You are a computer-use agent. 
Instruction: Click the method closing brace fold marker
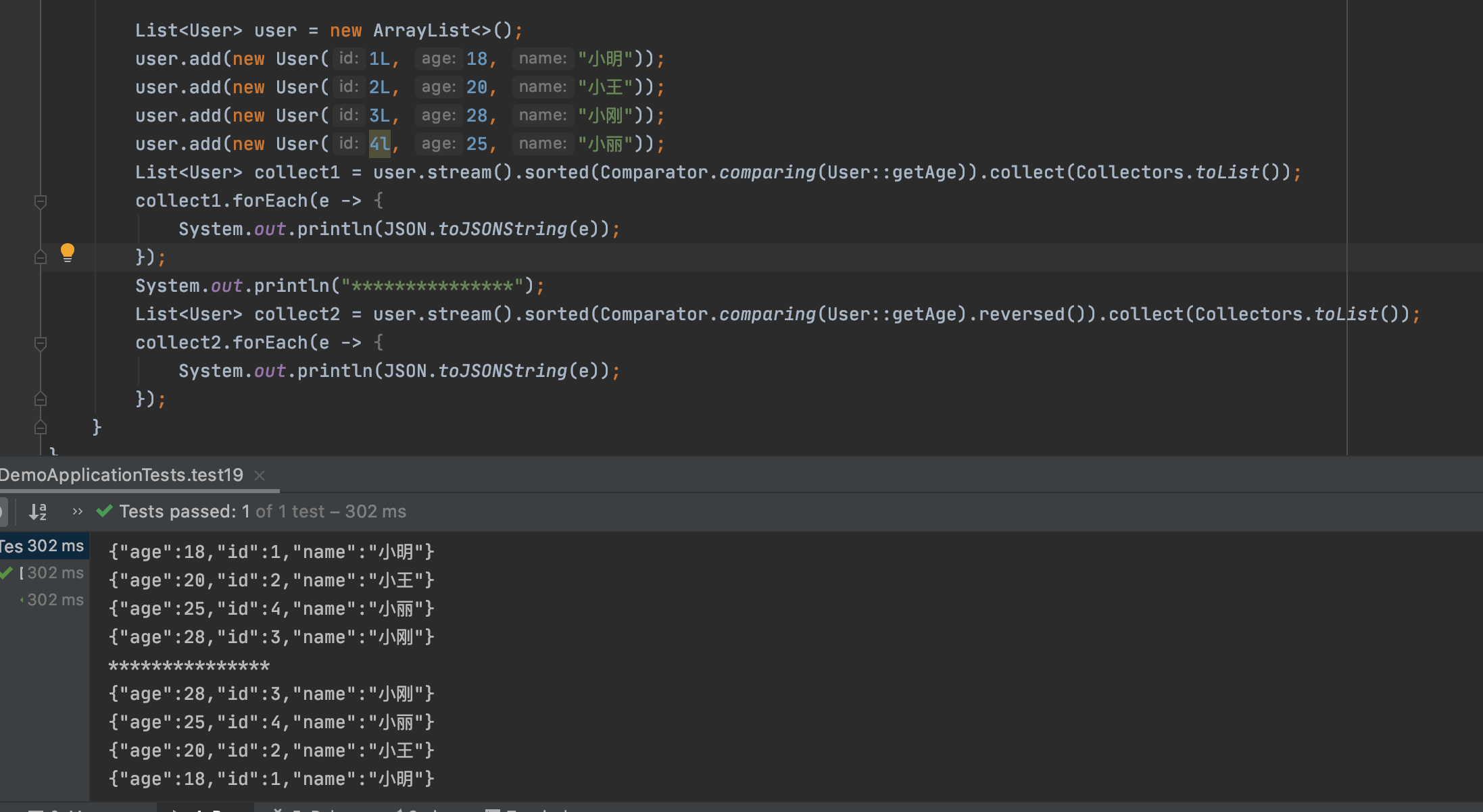coord(41,428)
